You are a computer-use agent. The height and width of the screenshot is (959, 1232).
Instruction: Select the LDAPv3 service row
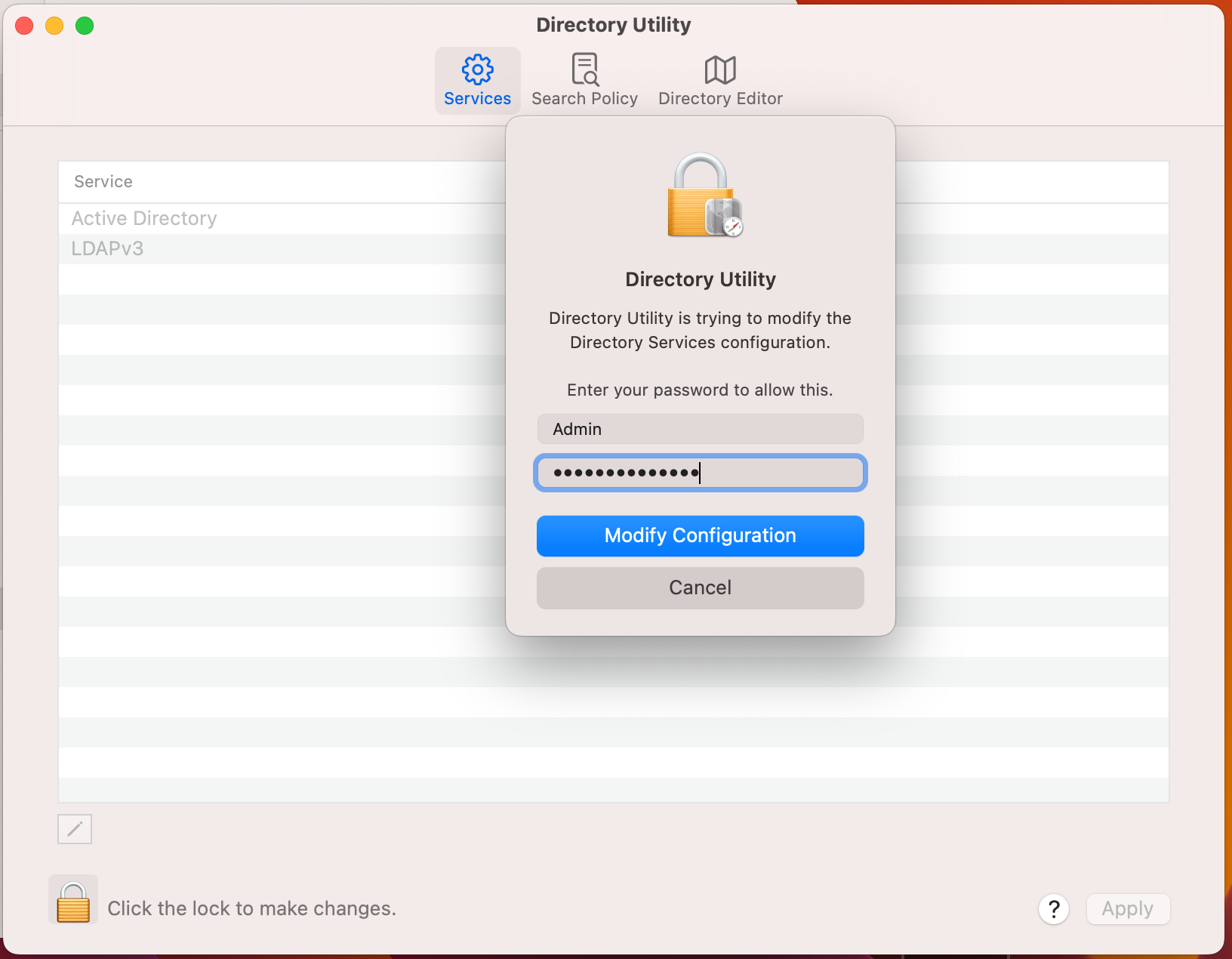coord(613,248)
